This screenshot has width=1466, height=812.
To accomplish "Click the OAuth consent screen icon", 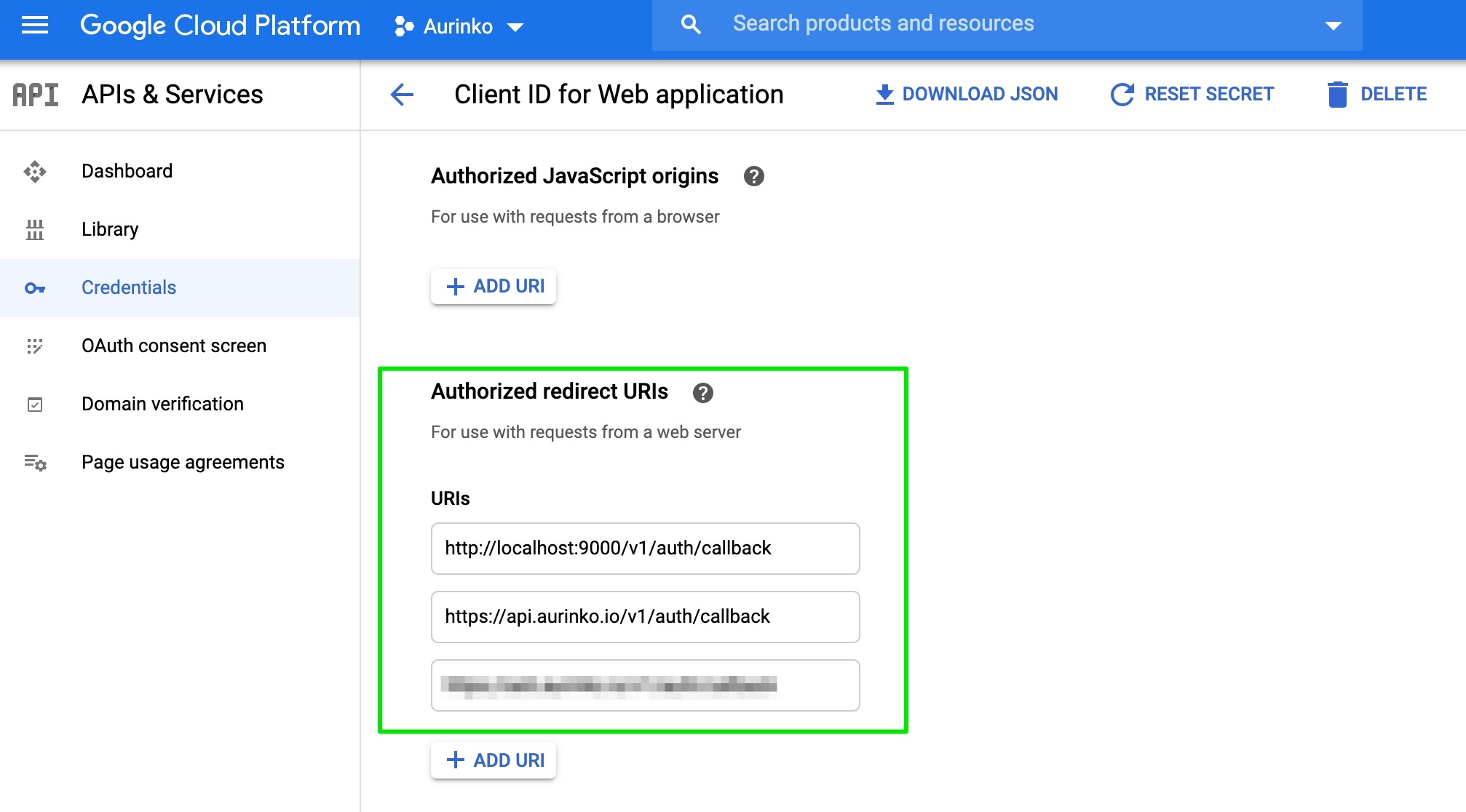I will click(34, 346).
